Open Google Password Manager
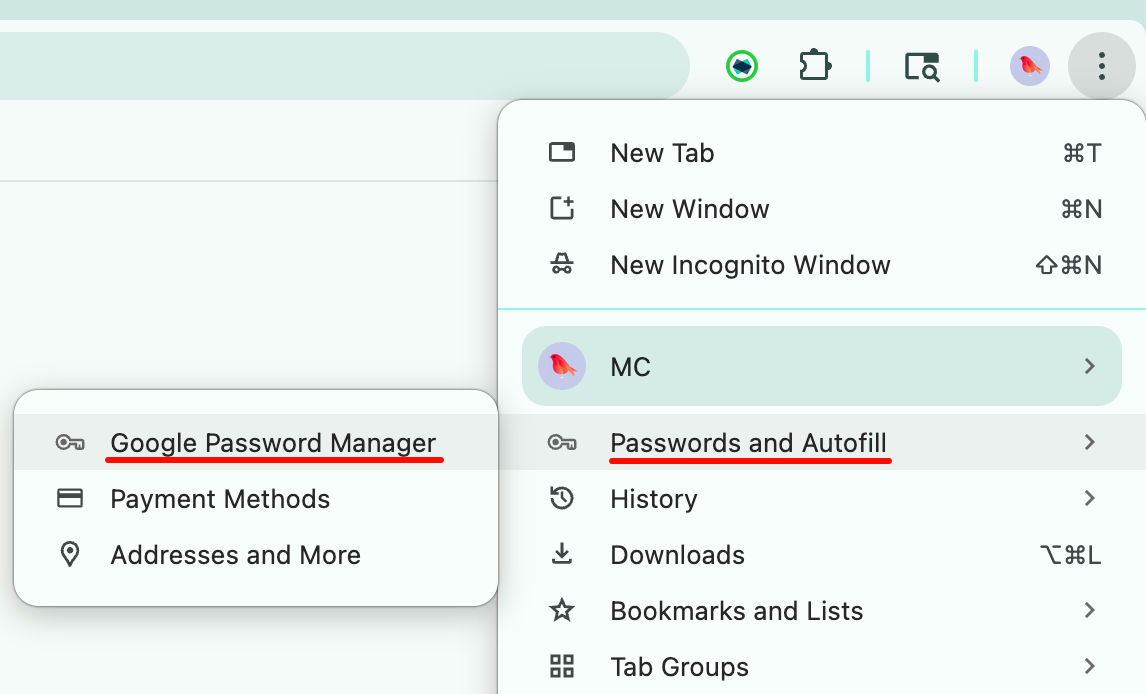Screen dimensions: 1146x694 (x=256, y=442)
